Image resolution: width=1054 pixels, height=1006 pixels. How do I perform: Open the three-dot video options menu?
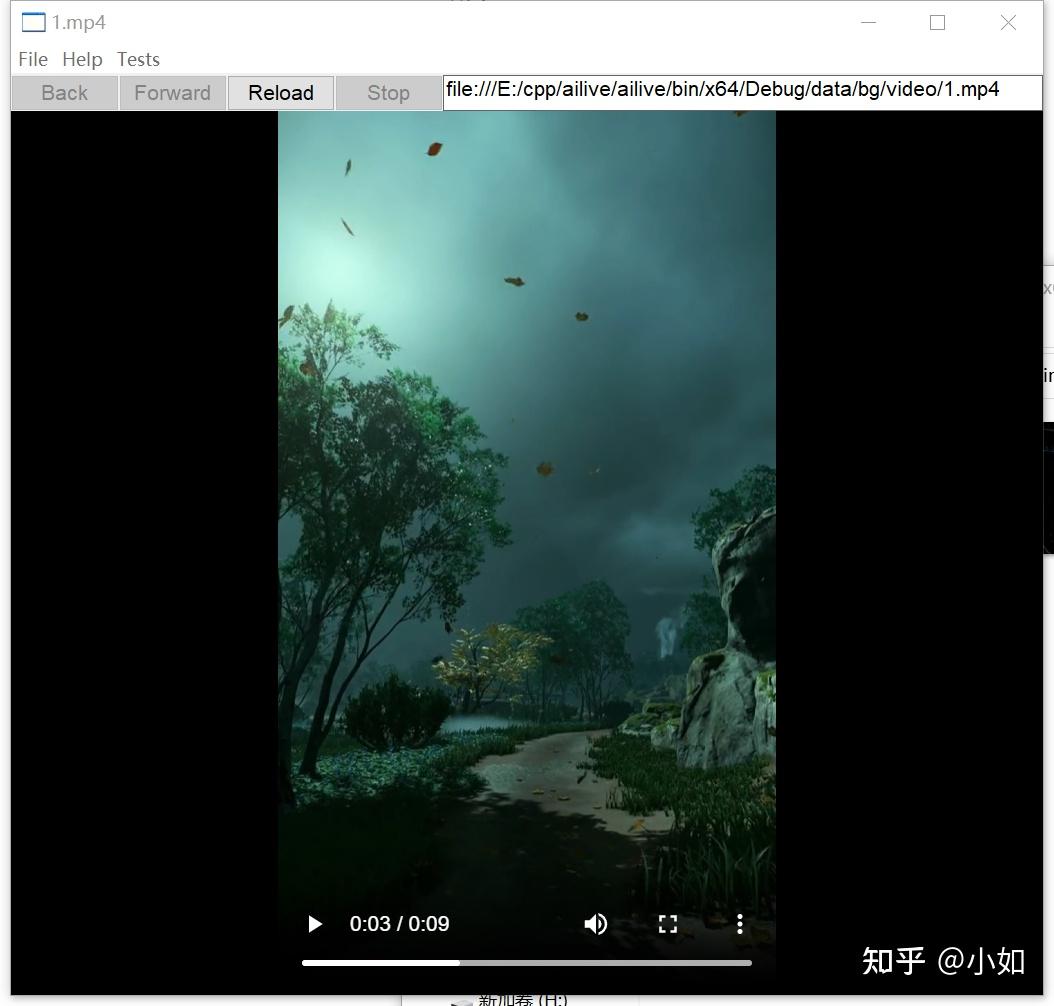click(x=739, y=924)
